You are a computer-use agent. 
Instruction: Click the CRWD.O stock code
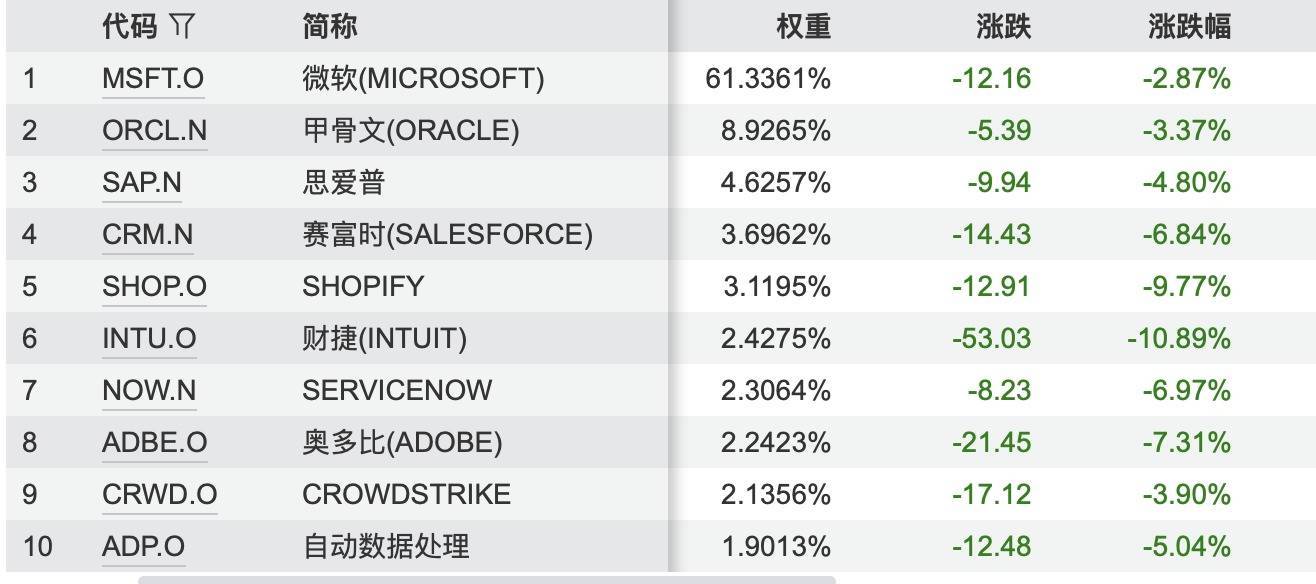pyautogui.click(x=159, y=495)
